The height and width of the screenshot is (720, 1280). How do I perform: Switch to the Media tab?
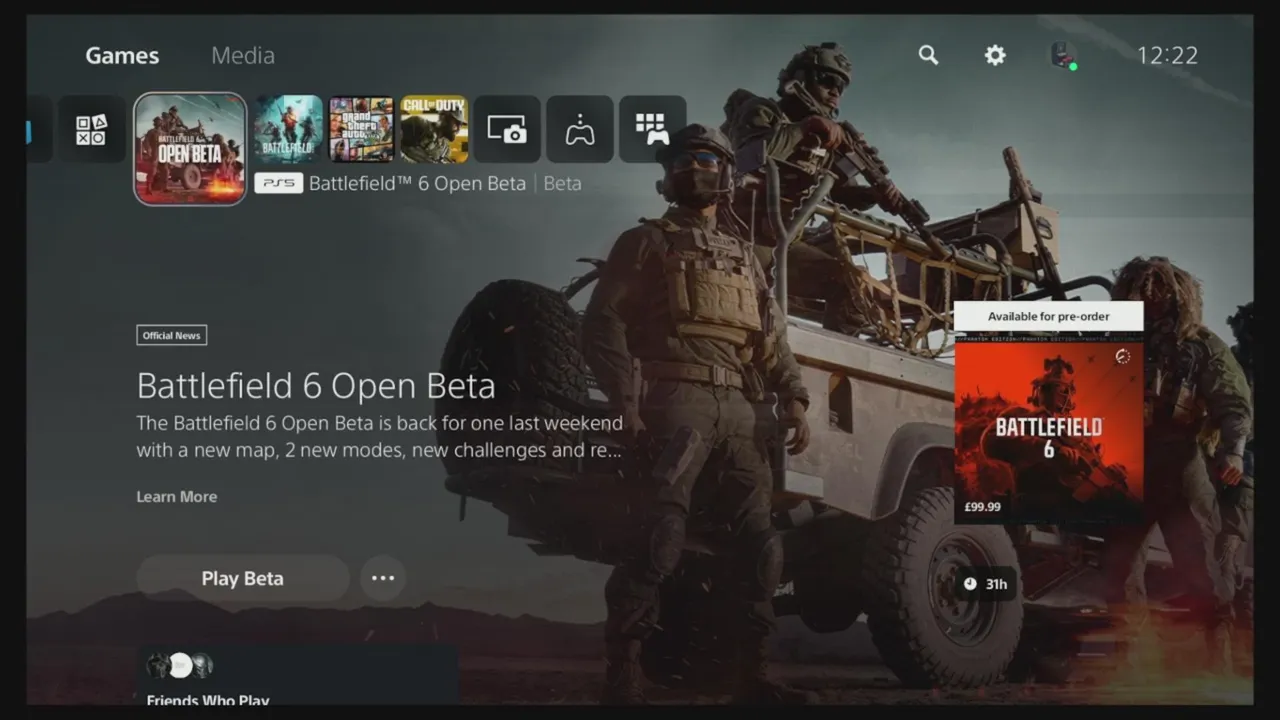click(243, 56)
